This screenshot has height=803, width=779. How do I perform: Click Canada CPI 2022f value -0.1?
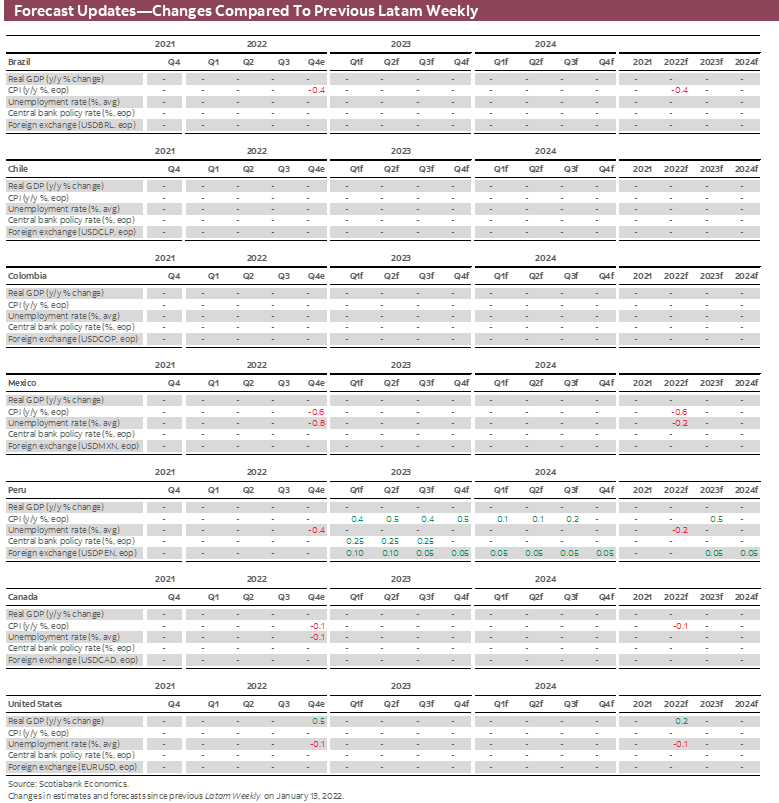681,626
